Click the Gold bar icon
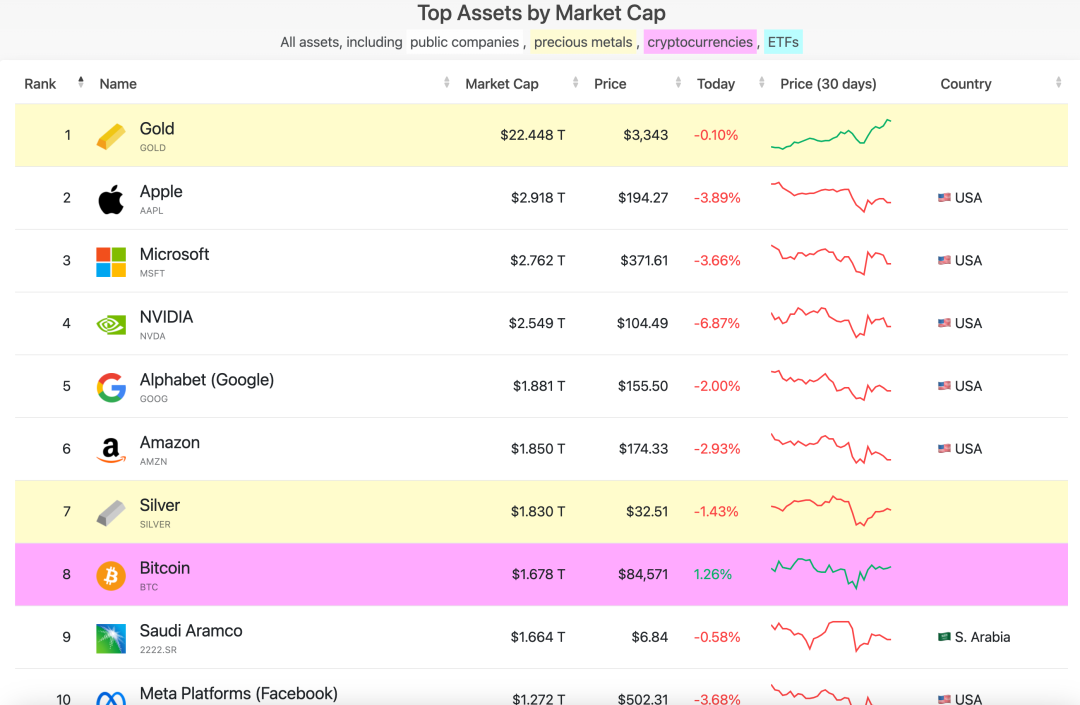The width and height of the screenshot is (1080, 705). pos(111,136)
